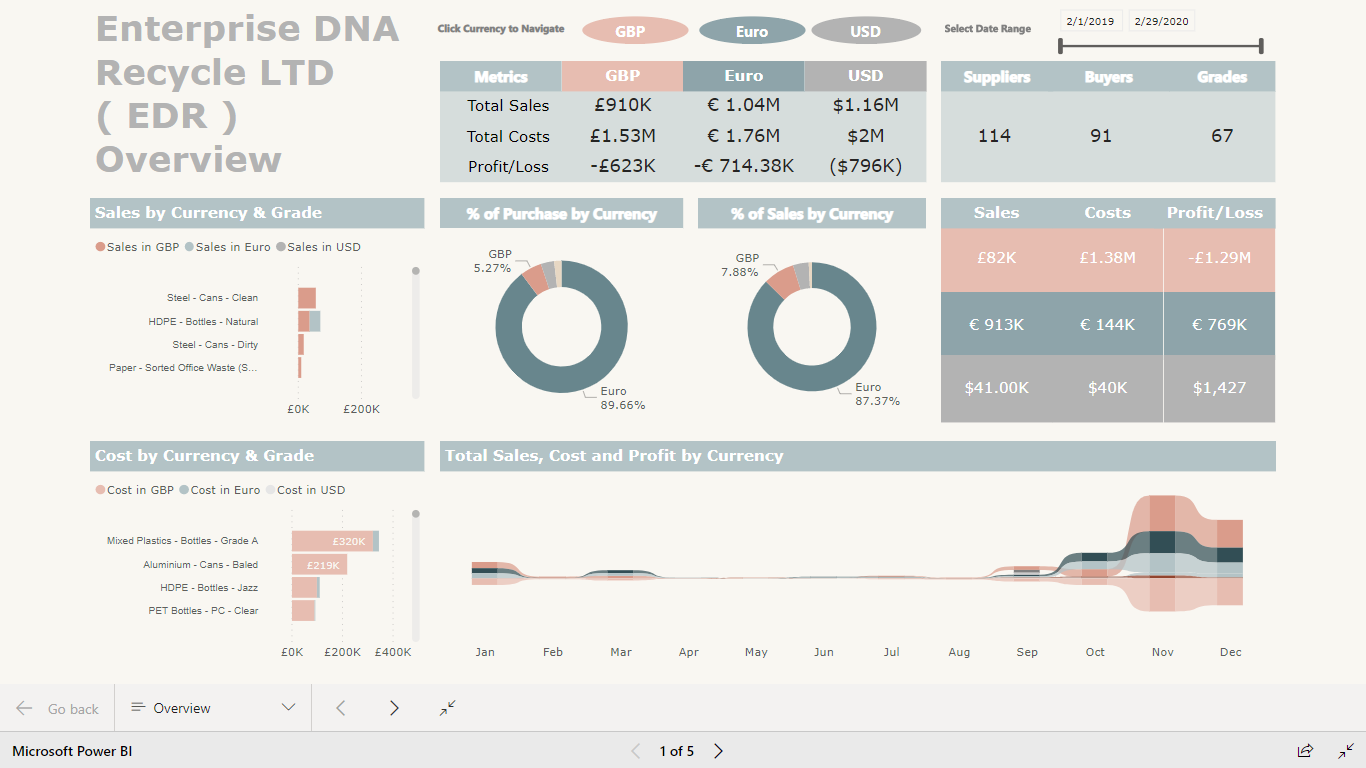Go to next page in navigation bar
The width and height of the screenshot is (1366, 768).
click(394, 708)
